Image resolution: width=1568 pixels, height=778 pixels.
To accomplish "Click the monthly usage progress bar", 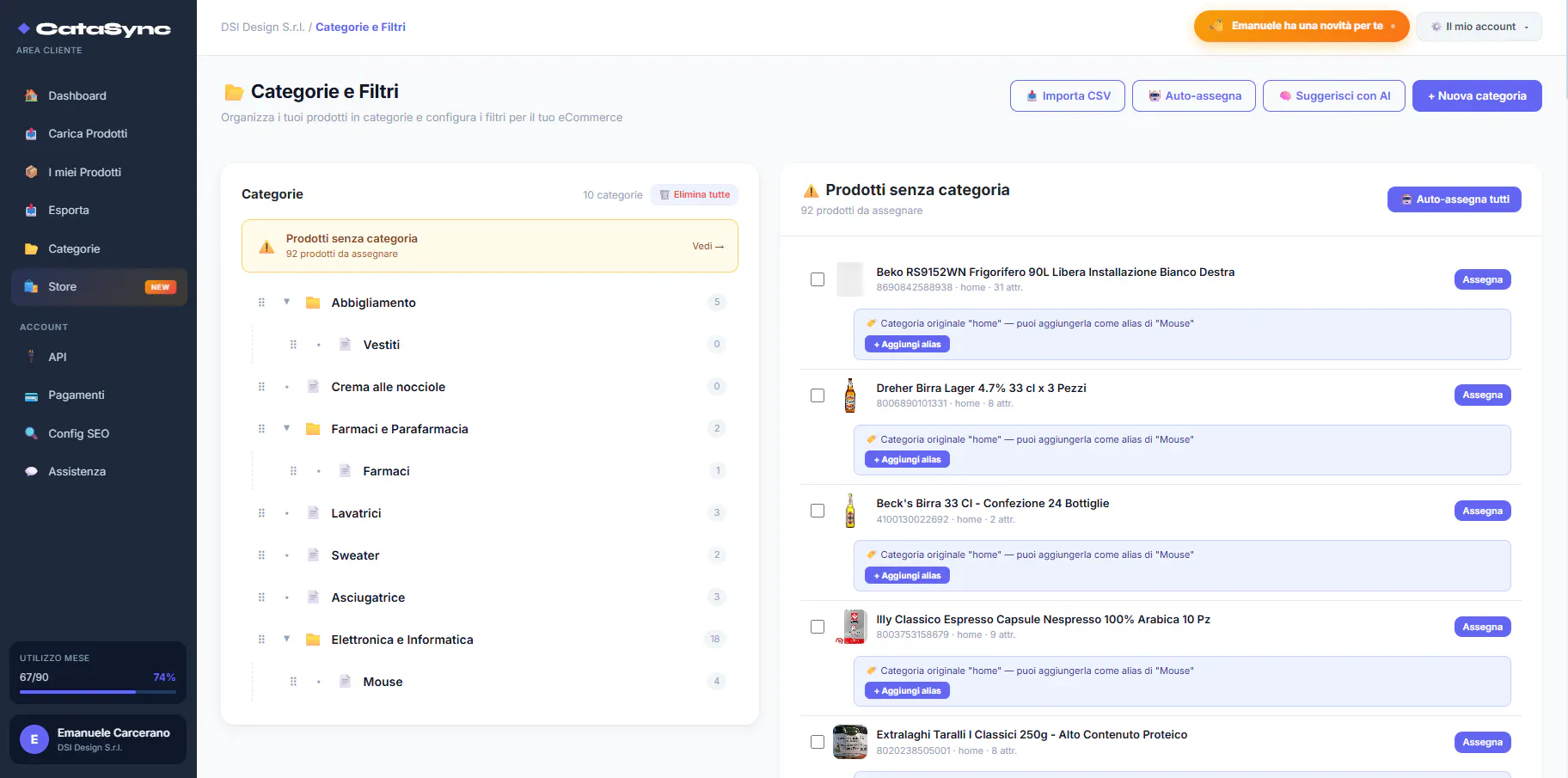I will (x=98, y=691).
